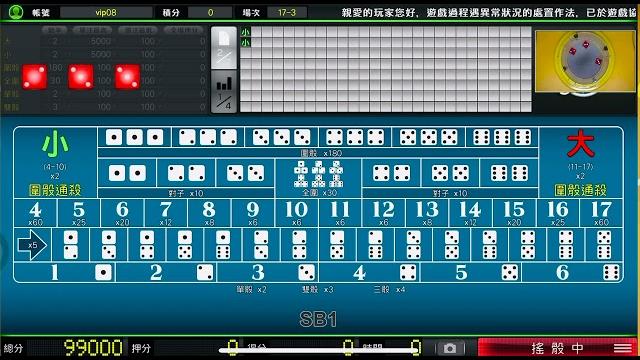Click the green player avatar icon
Image resolution: width=640 pixels, height=360 pixels.
click(16, 12)
